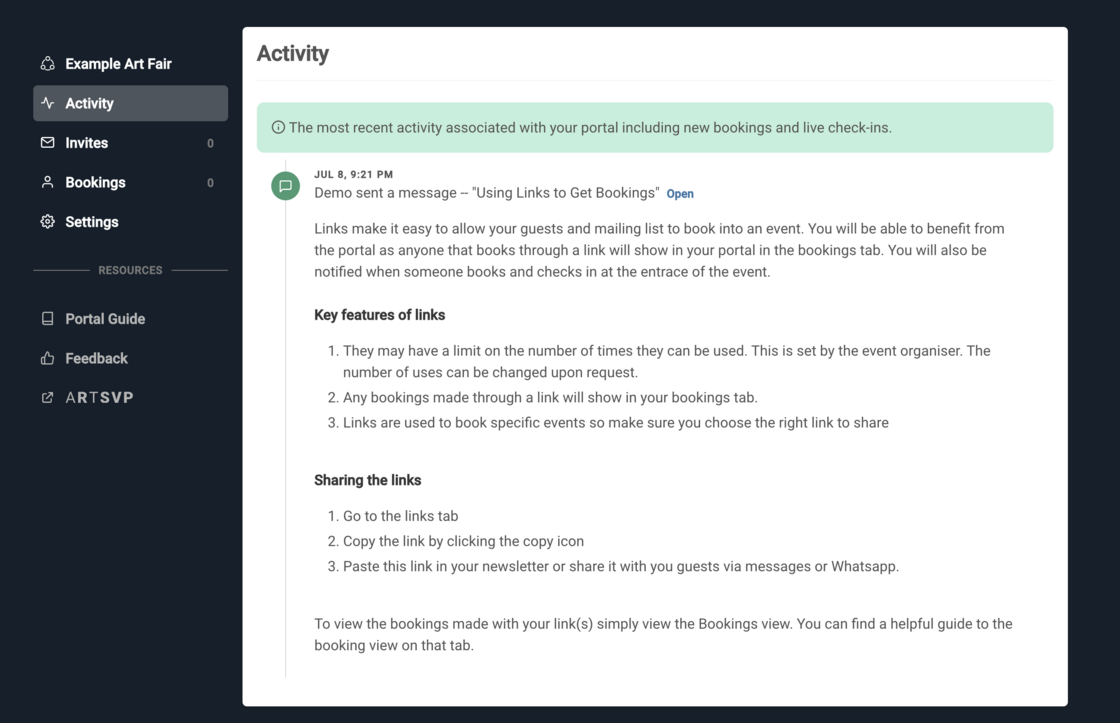1120x723 pixels.
Task: Click the Invites envelope icon
Action: (x=47, y=143)
